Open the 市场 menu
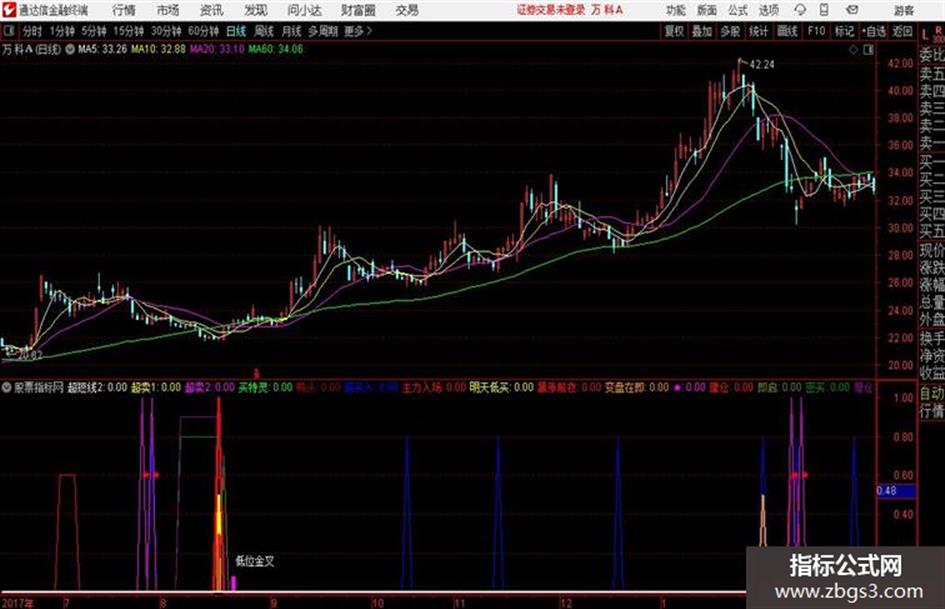Screen dimensions: 945x609 [x=168, y=10]
